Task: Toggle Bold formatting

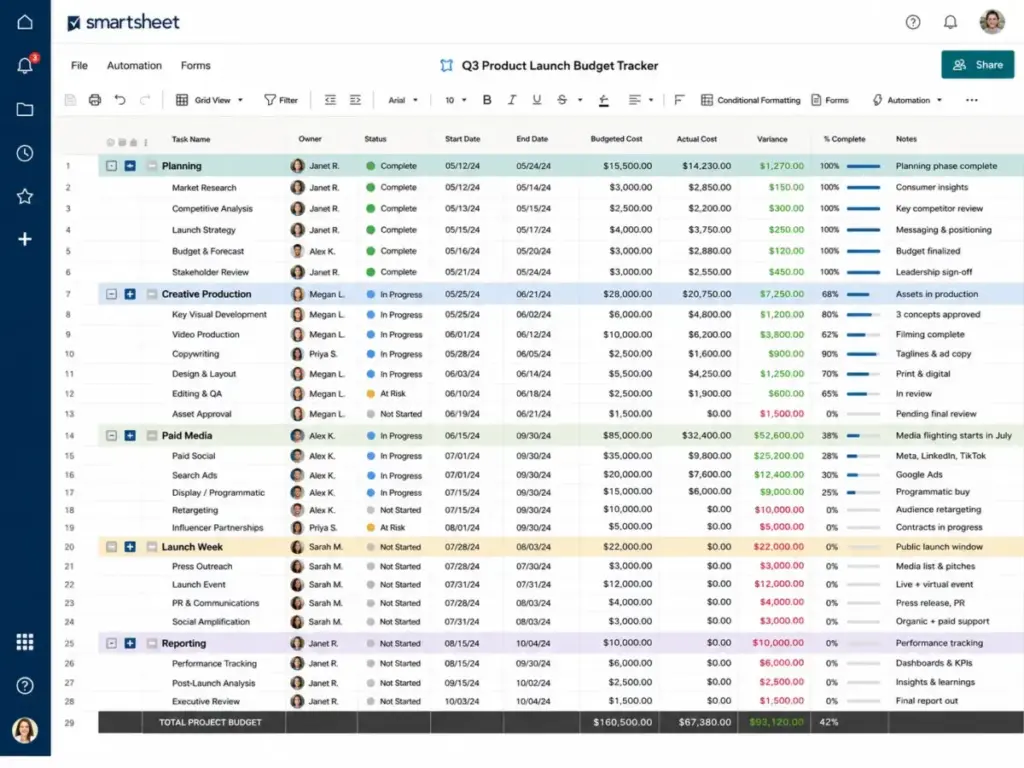Action: [x=487, y=100]
